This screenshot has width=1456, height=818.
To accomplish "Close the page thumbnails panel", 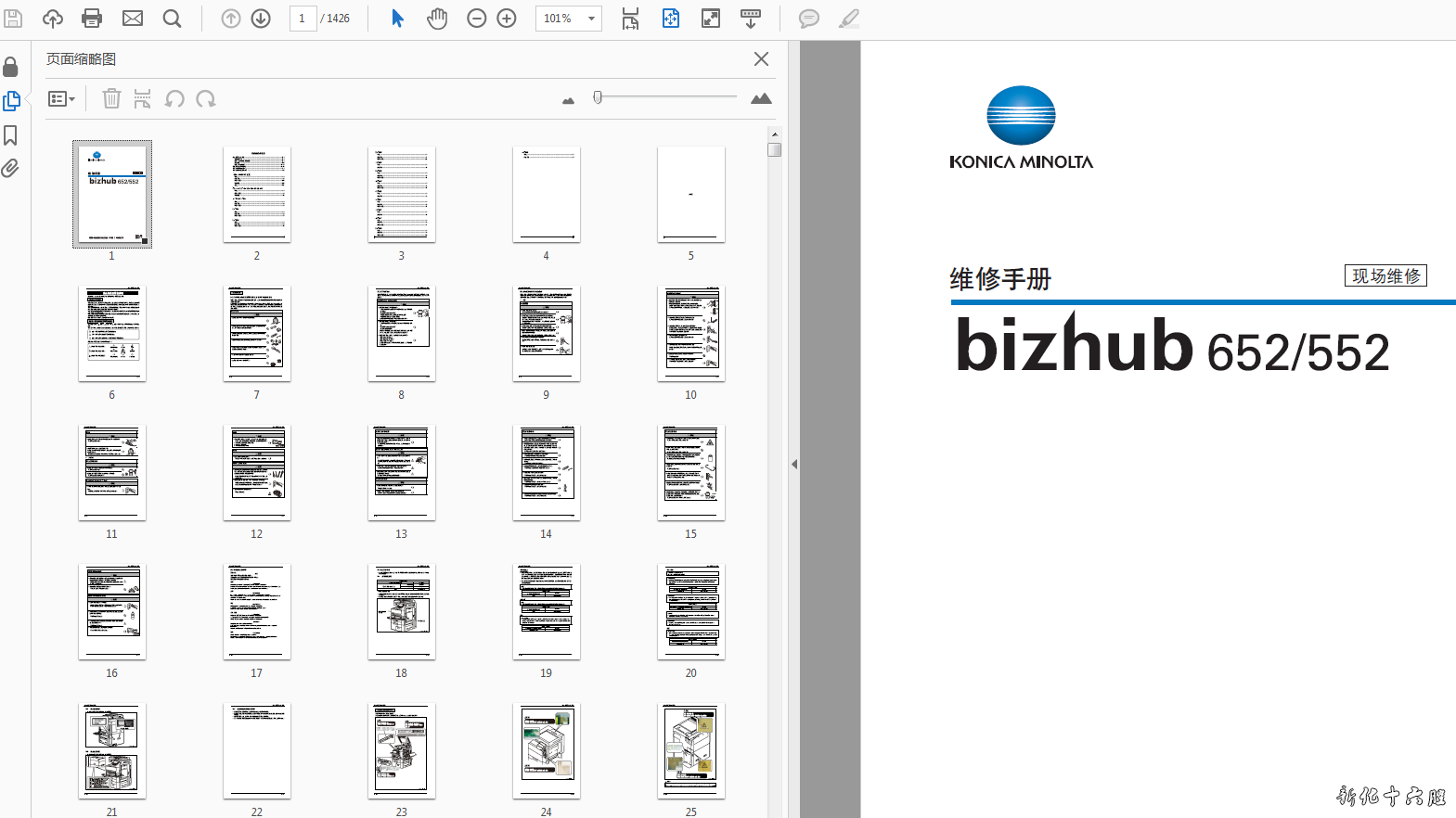I will click(x=761, y=59).
